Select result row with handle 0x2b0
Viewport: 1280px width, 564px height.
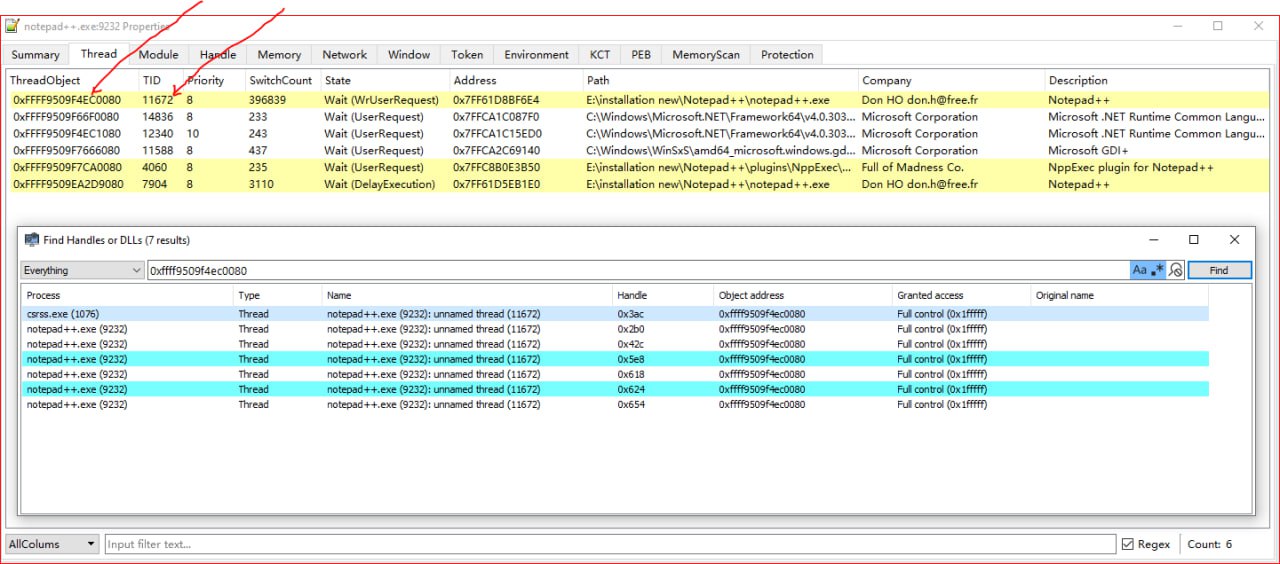tap(615, 329)
